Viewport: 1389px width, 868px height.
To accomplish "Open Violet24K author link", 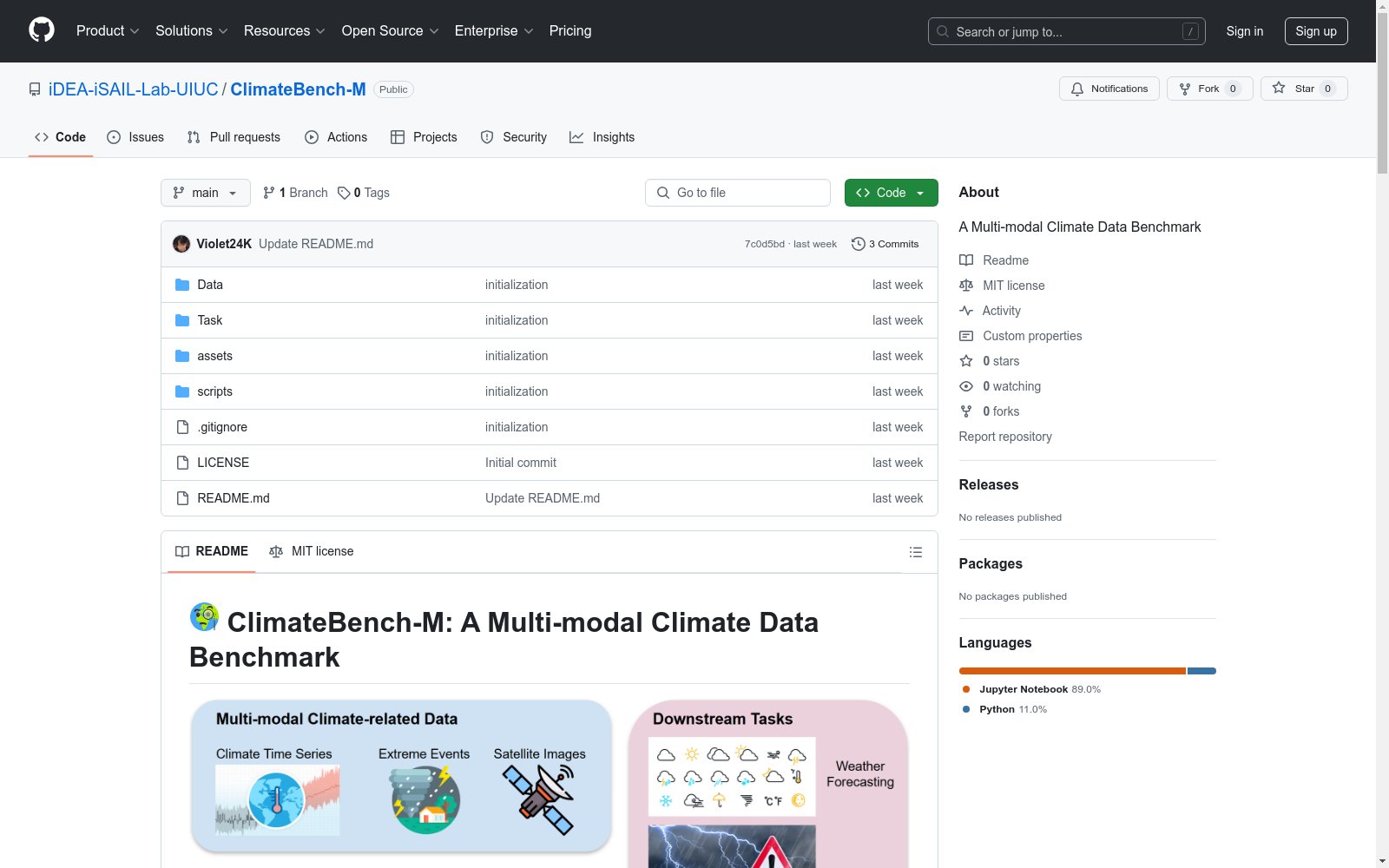I will pyautogui.click(x=224, y=244).
